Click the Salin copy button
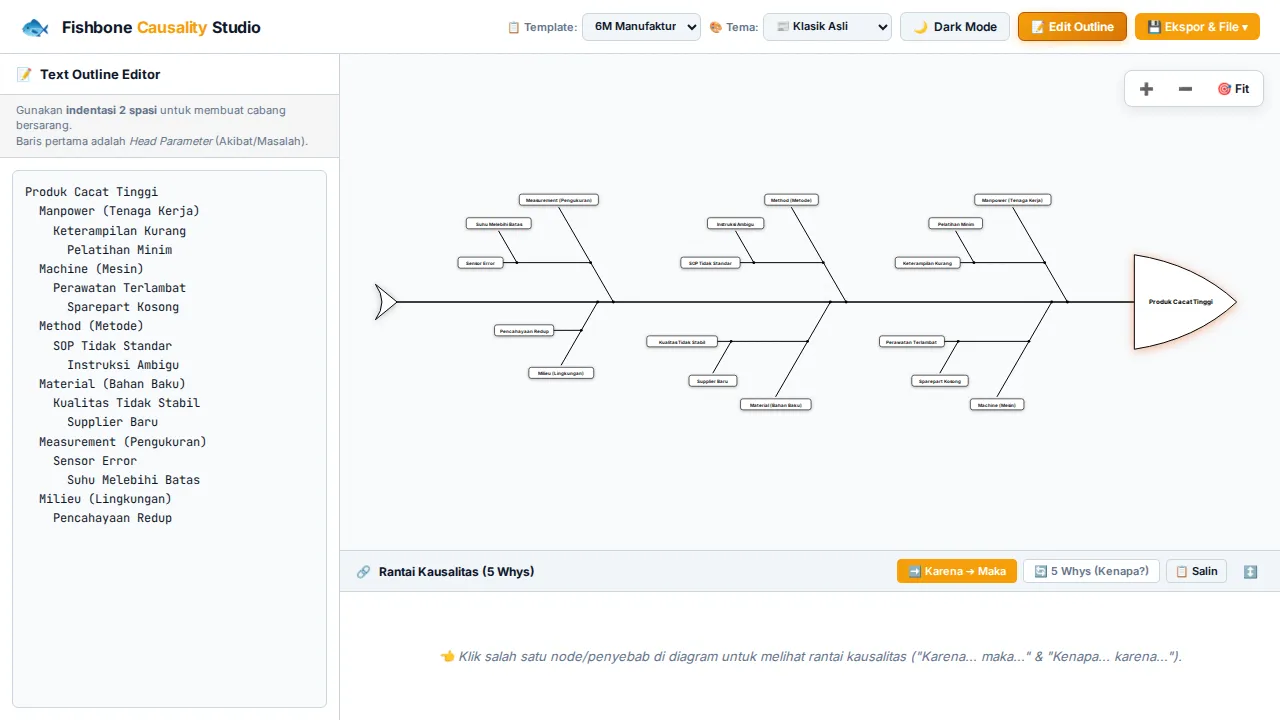 [1196, 571]
